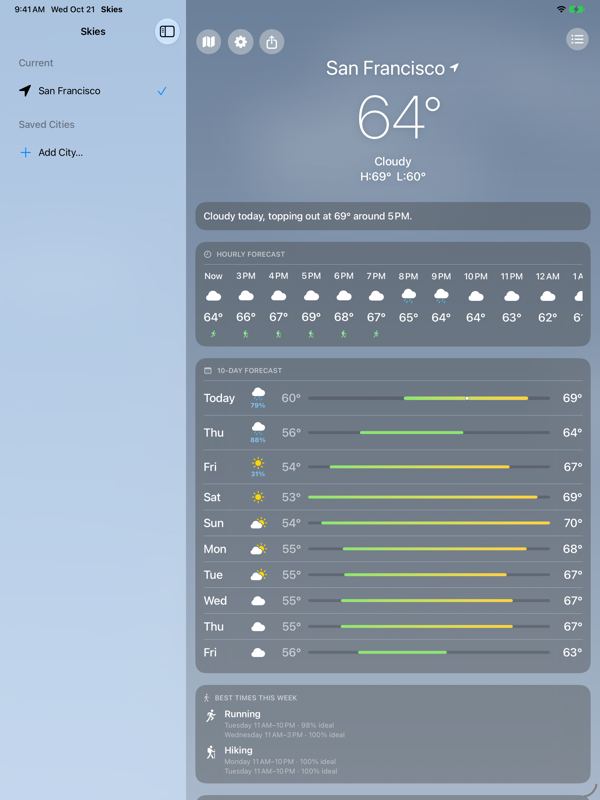Toggle the sidebar panel icon
The width and height of the screenshot is (600, 800).
click(x=167, y=32)
